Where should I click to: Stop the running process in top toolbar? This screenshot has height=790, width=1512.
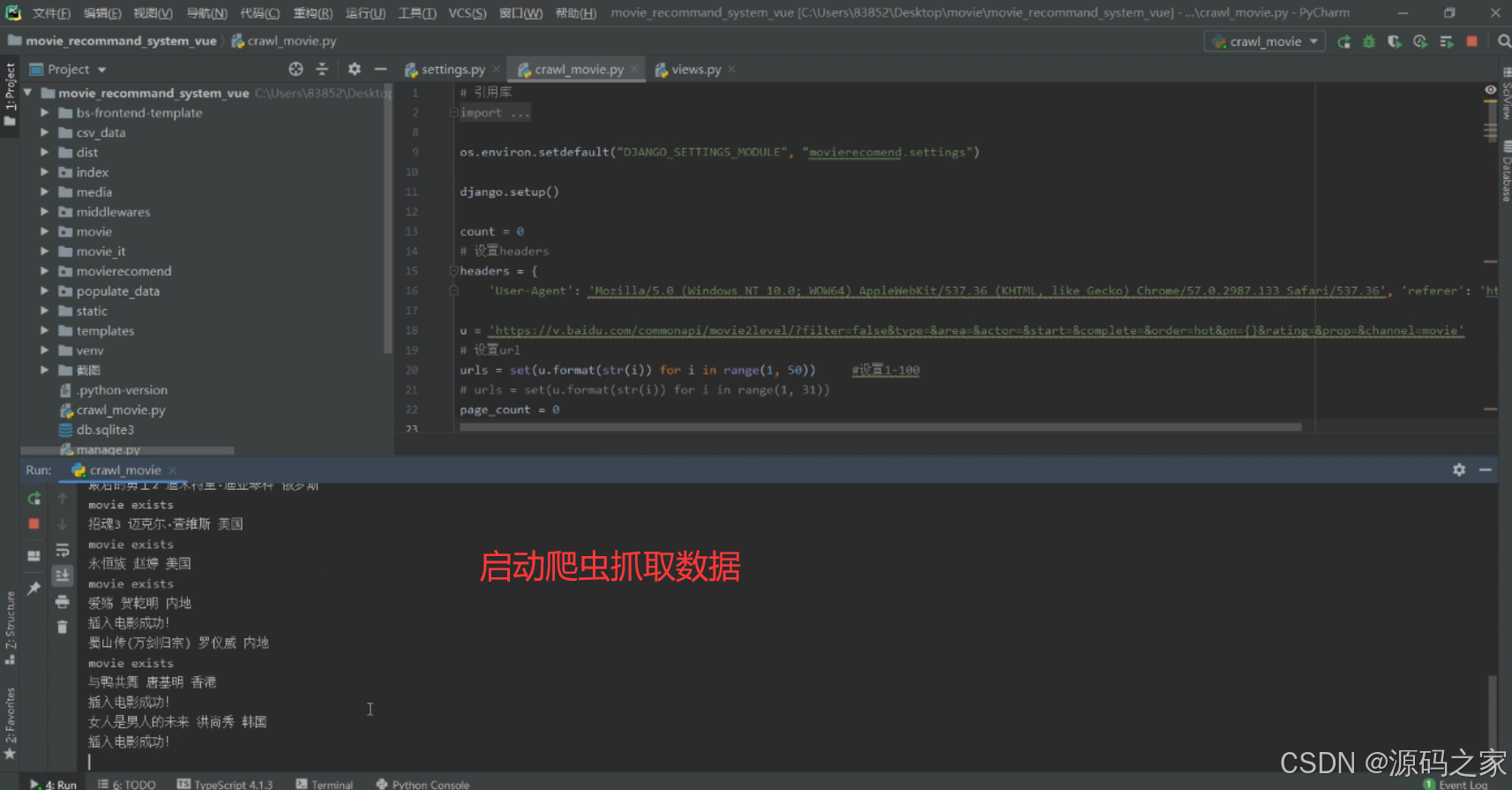pyautogui.click(x=1471, y=41)
